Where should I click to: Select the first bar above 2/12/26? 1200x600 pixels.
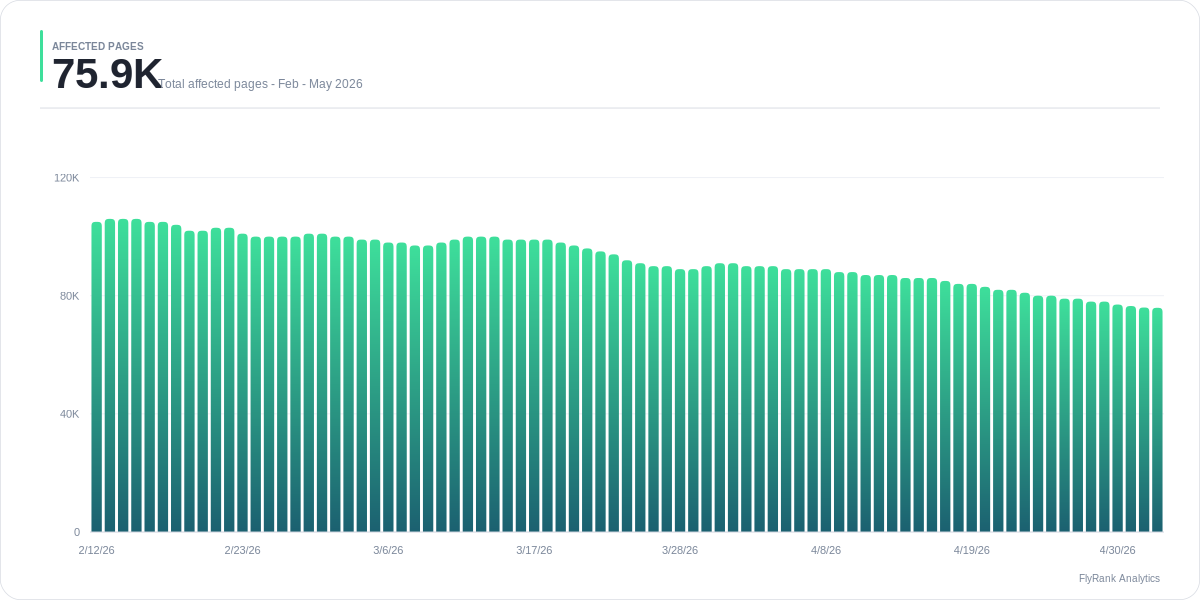(97, 377)
